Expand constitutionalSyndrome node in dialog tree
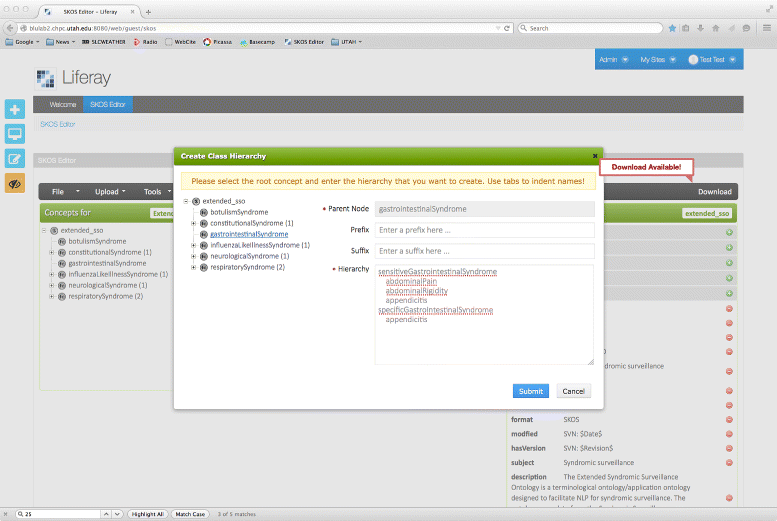 pos(193,223)
